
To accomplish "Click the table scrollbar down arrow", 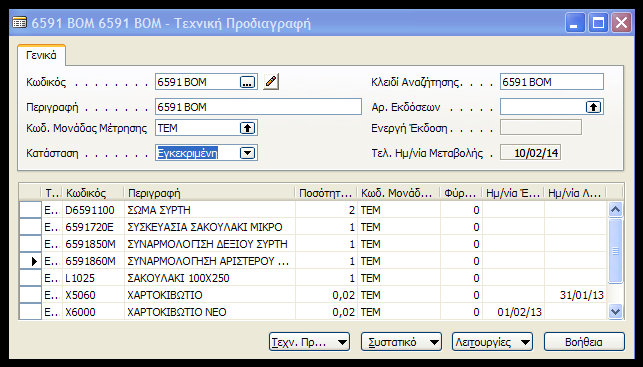I will (615, 312).
